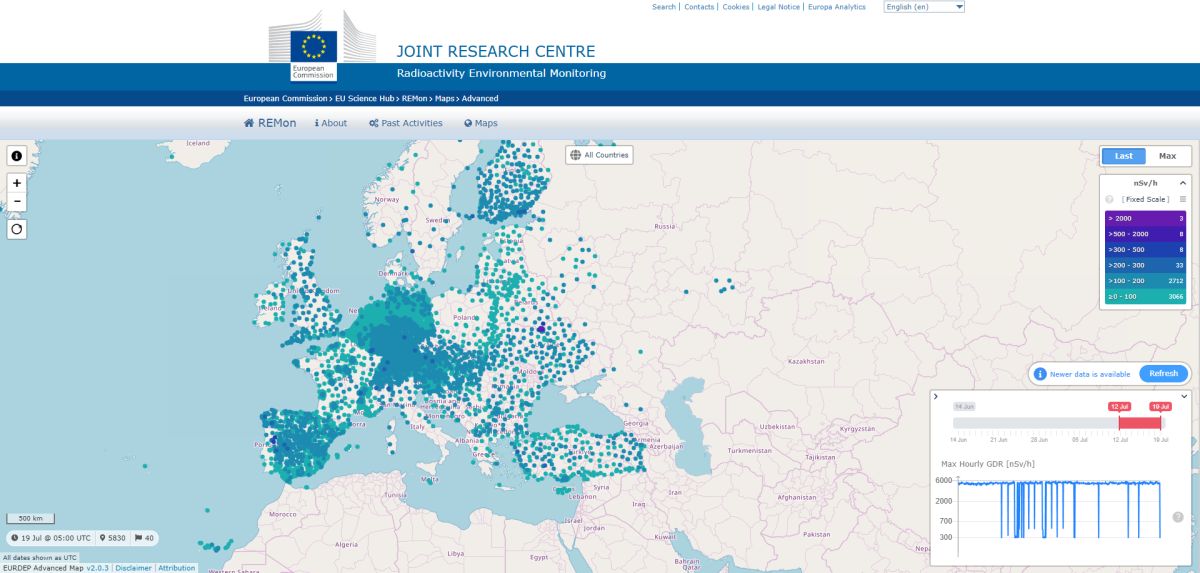
Task: Select the >500 - 2000 legend band
Action: (x=1145, y=233)
